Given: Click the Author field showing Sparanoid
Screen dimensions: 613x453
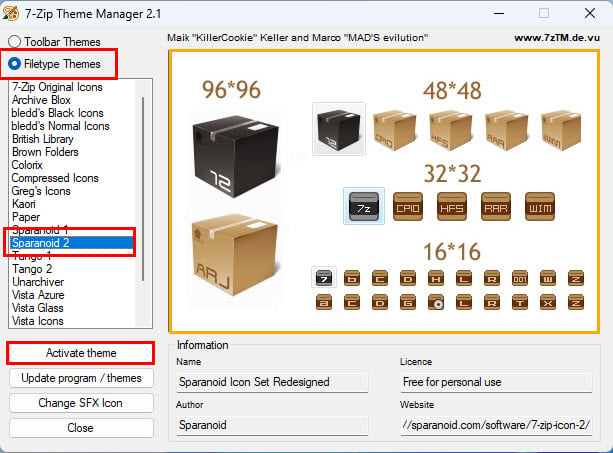Looking at the screenshot, I should [x=272, y=425].
